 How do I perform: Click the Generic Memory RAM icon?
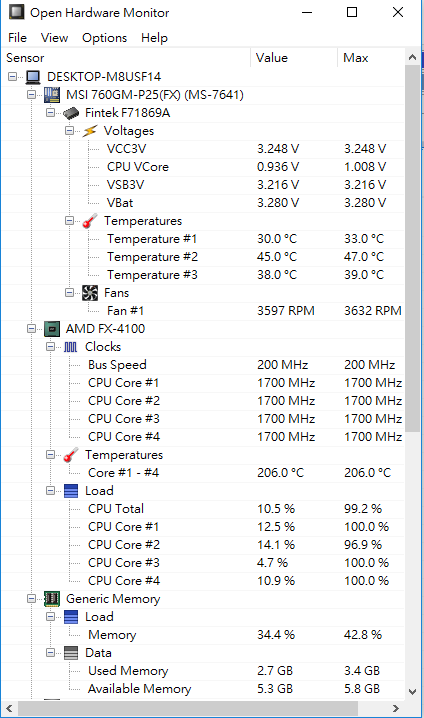coord(52,598)
